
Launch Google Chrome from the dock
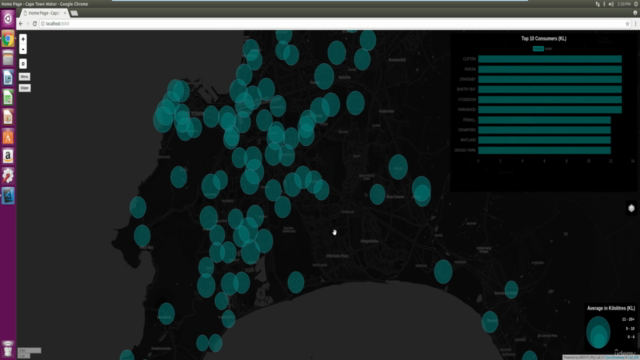[x=8, y=39]
